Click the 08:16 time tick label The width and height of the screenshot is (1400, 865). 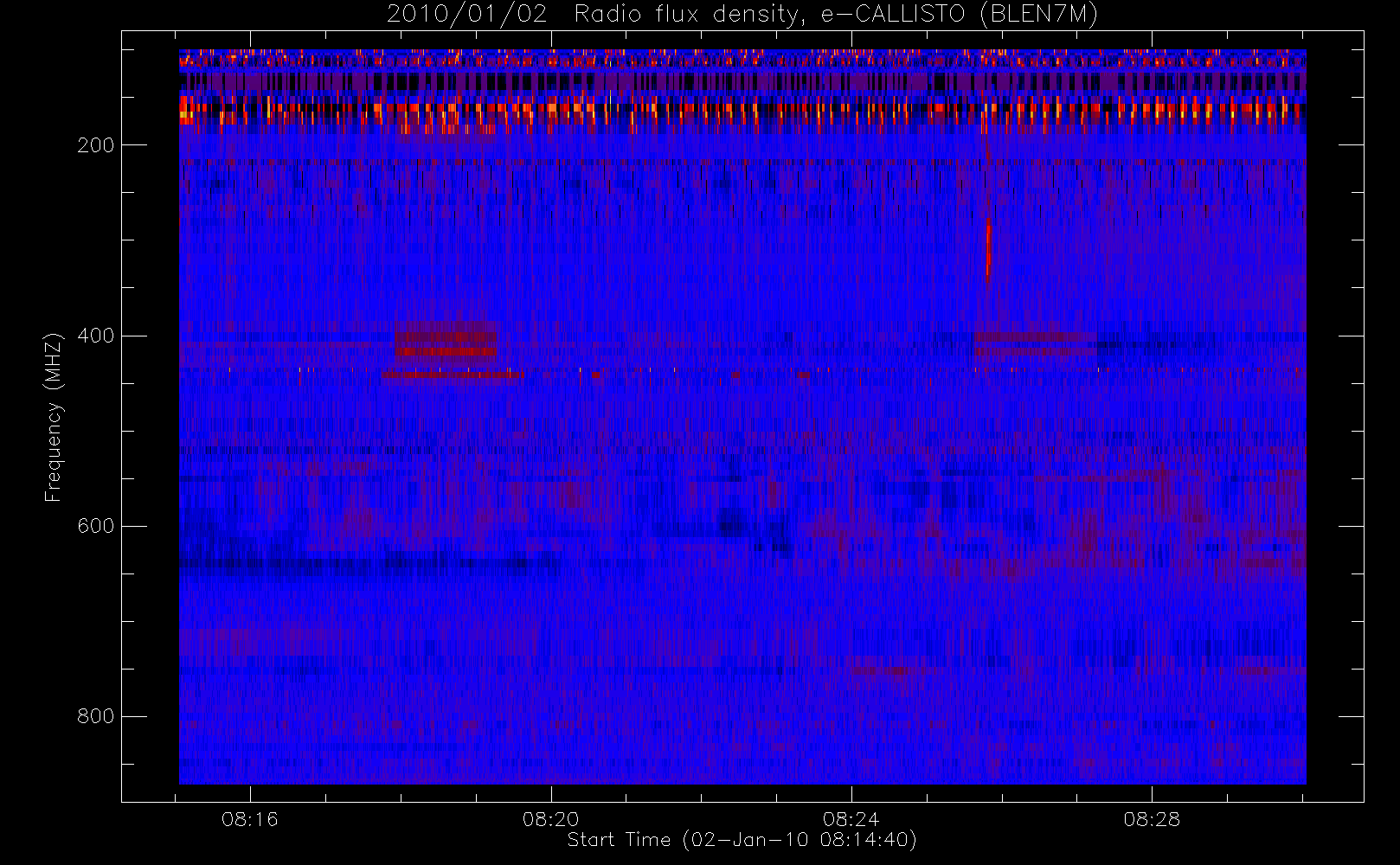click(x=250, y=819)
